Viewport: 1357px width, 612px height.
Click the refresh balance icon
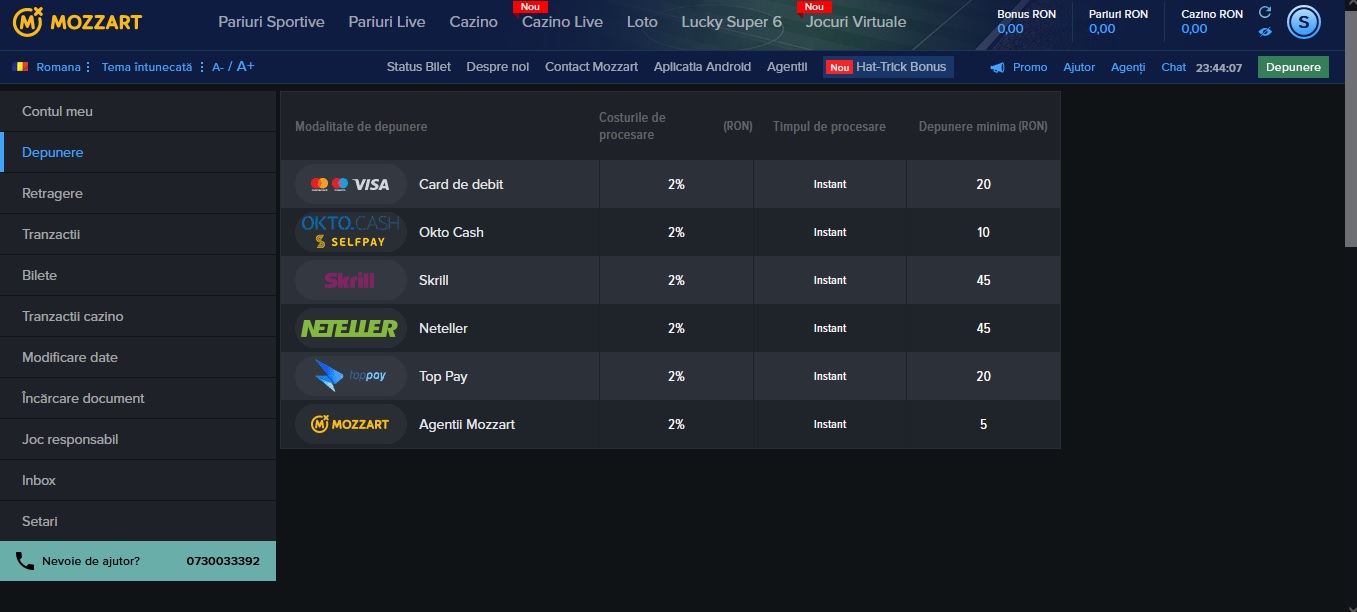(x=1265, y=12)
